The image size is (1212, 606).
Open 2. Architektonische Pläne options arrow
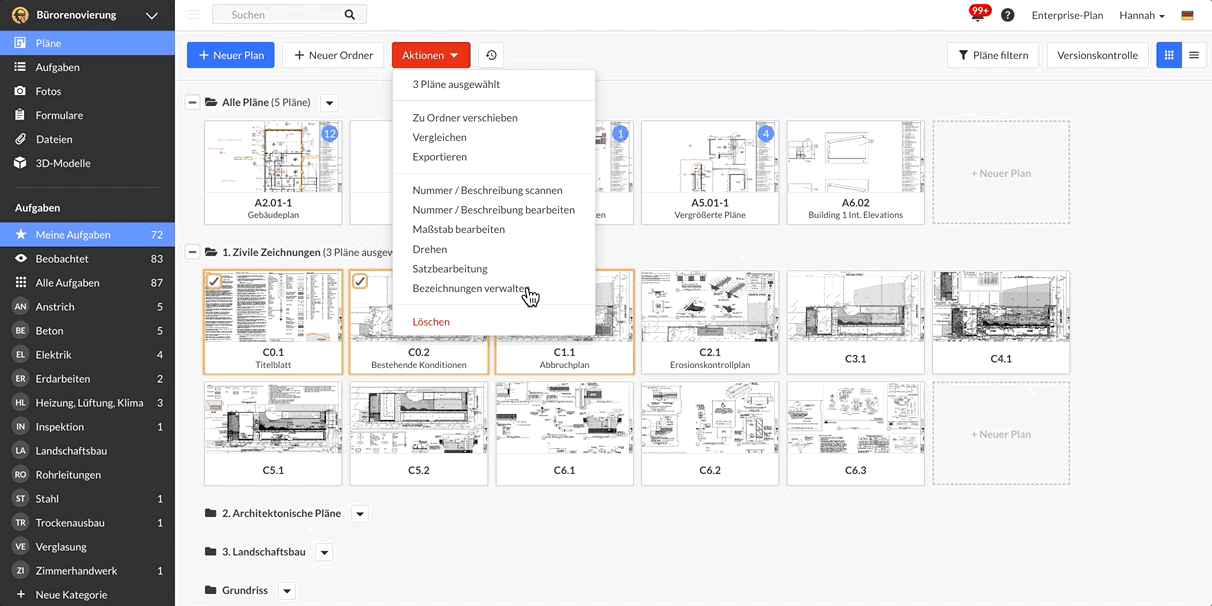360,514
